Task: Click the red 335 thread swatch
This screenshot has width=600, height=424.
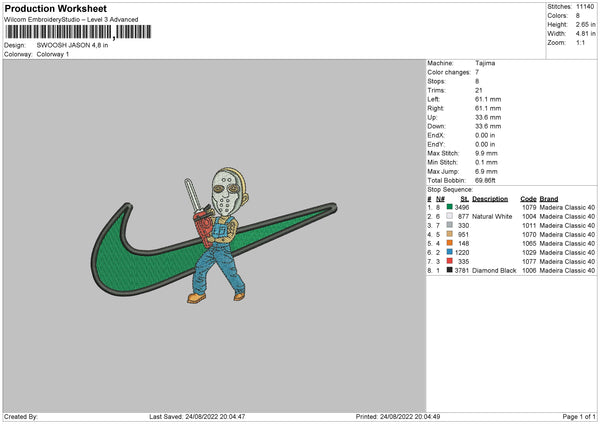Action: pos(450,260)
